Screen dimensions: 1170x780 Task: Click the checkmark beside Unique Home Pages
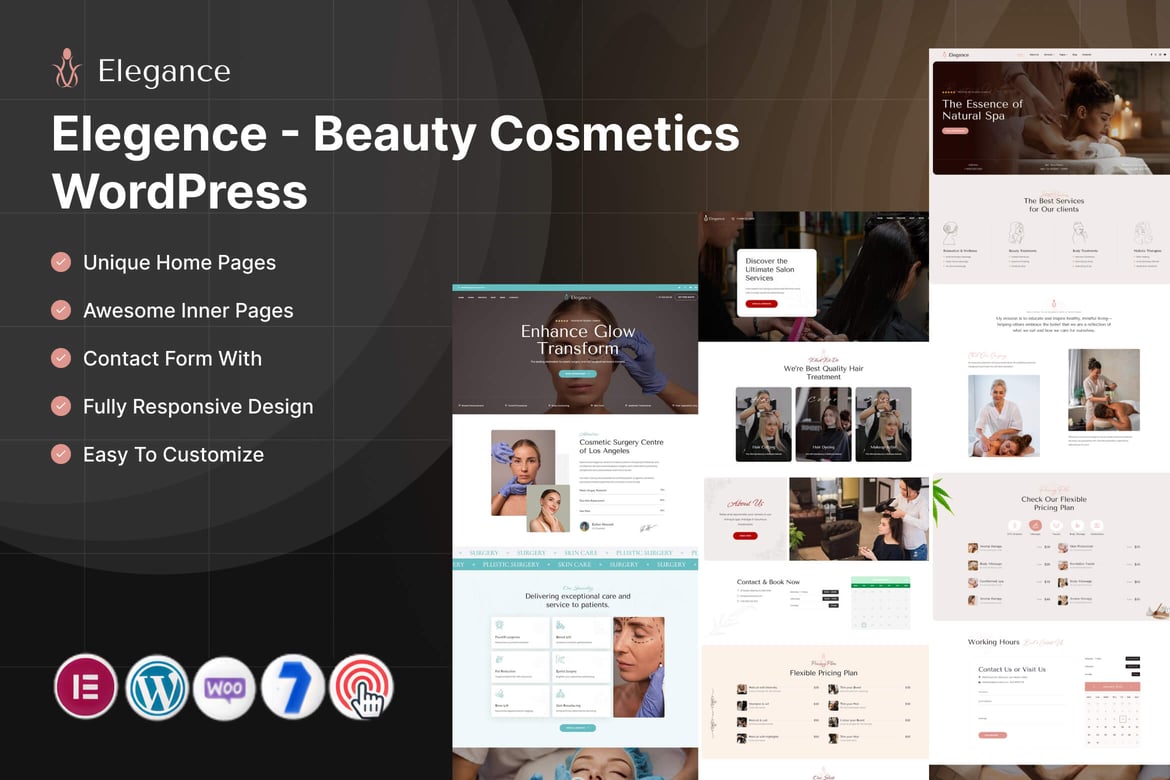tap(61, 262)
